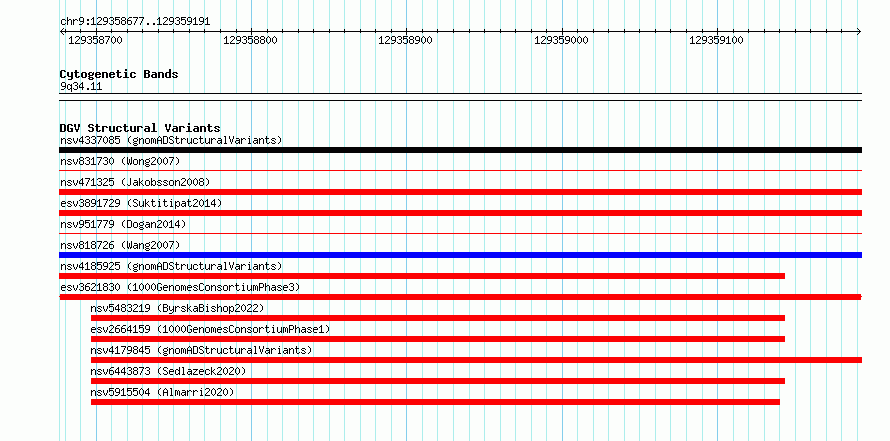Click the nsv4337085 black variant bar
This screenshot has width=890, height=441.
pos(460,150)
